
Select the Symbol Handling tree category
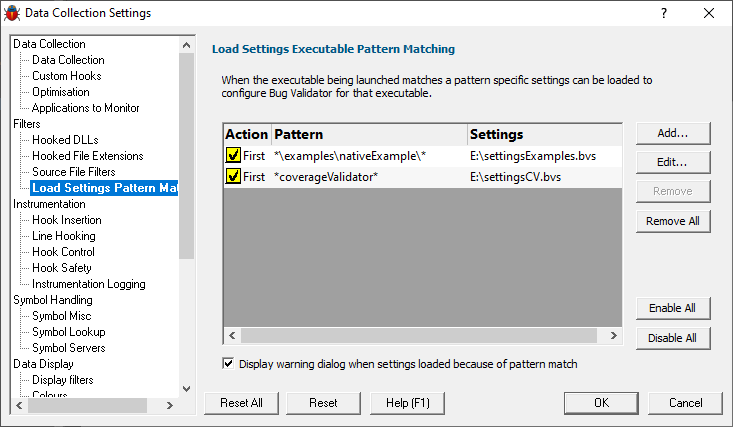click(x=53, y=300)
